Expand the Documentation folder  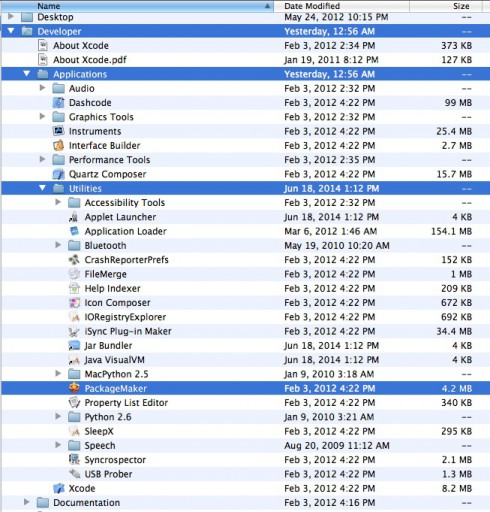(x=27, y=502)
